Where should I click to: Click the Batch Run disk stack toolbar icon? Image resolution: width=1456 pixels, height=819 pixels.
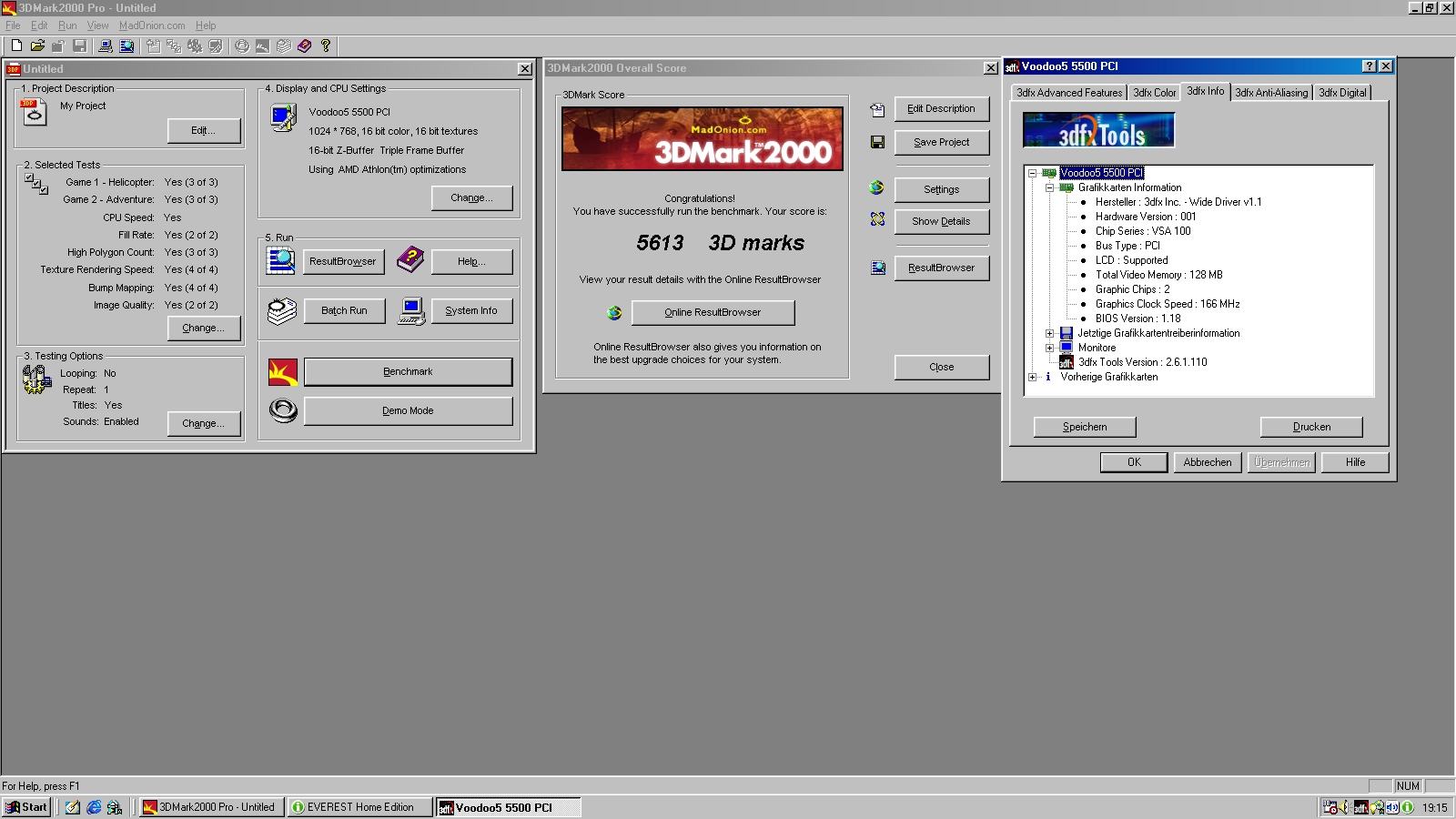pyautogui.click(x=284, y=45)
